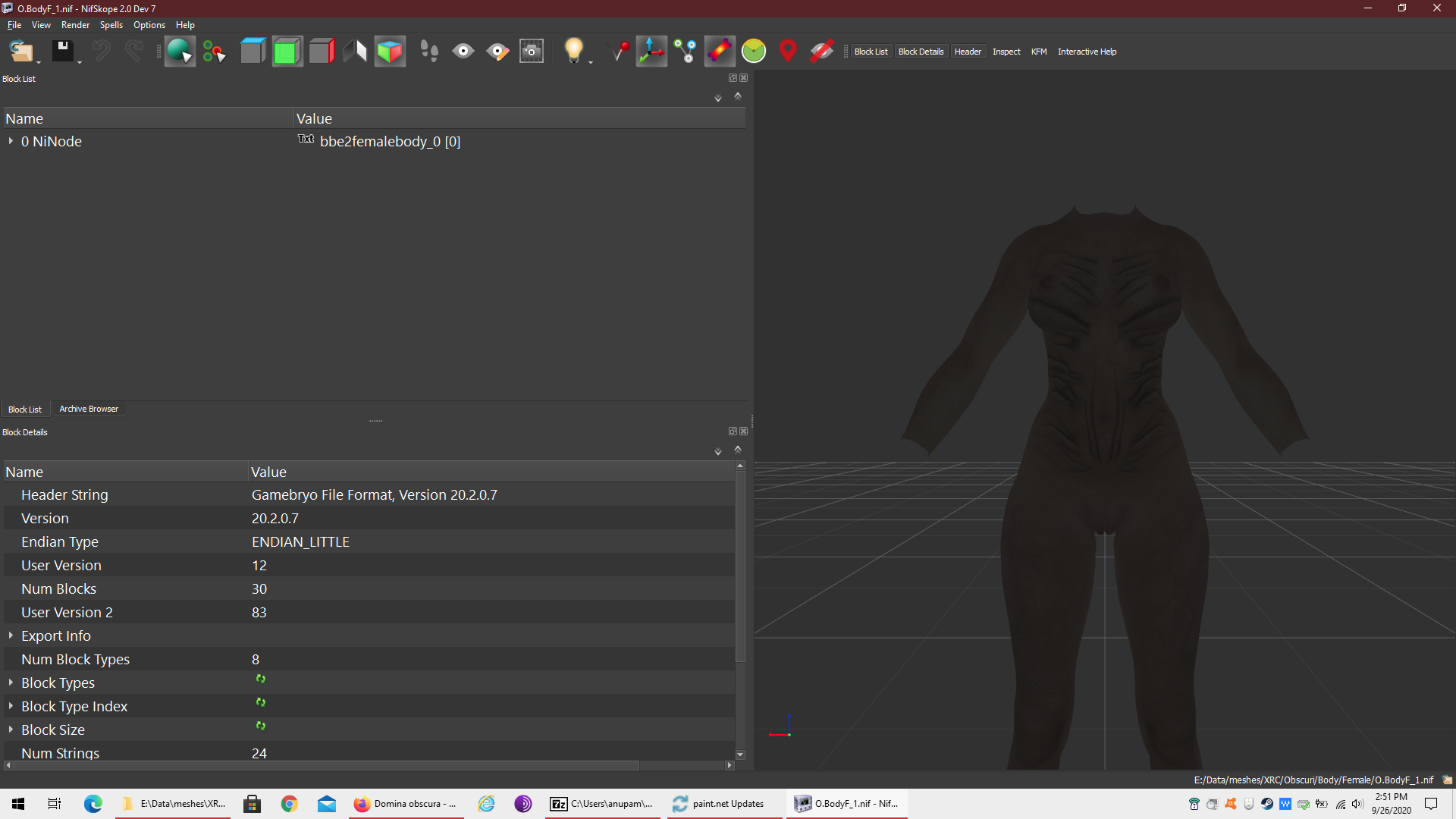Viewport: 1456px width, 819px height.
Task: Close the Block Details panel
Action: [x=744, y=431]
